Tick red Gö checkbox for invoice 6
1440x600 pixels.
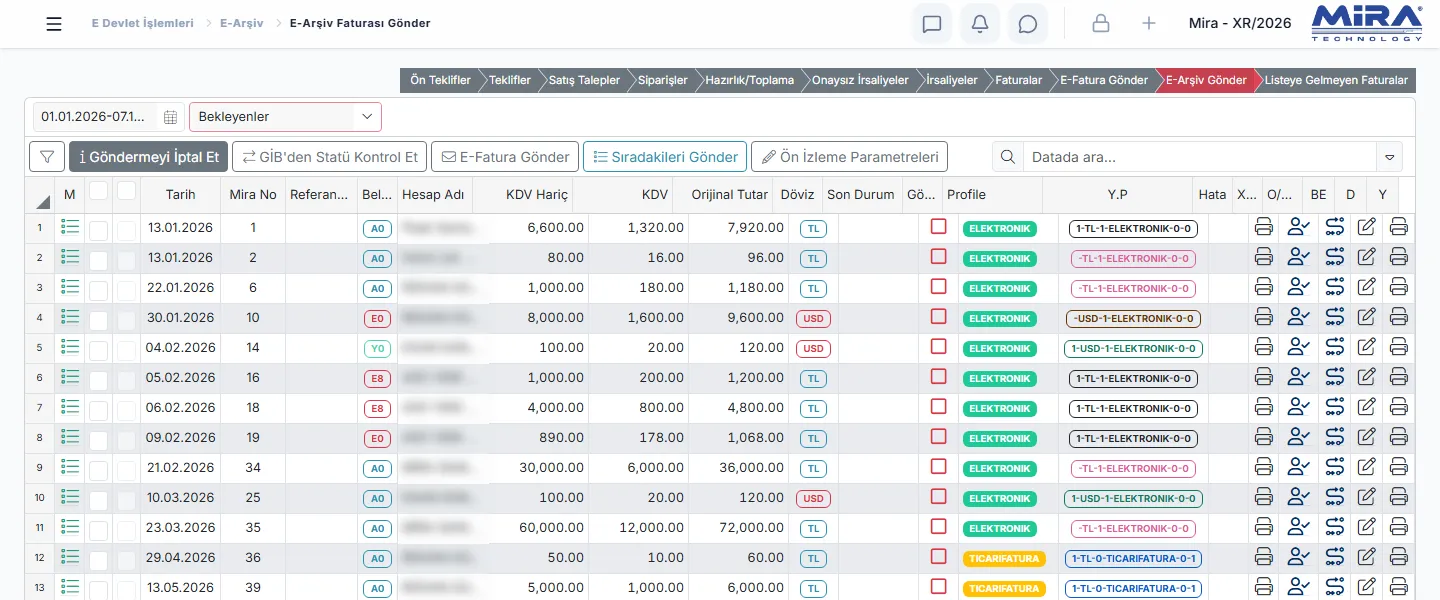click(938, 287)
